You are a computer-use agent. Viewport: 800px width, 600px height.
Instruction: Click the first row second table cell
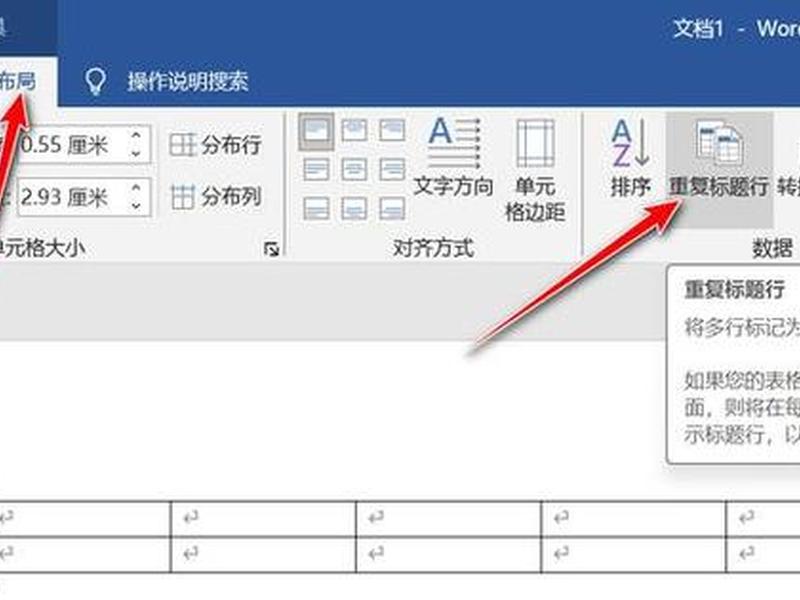[x=263, y=518]
